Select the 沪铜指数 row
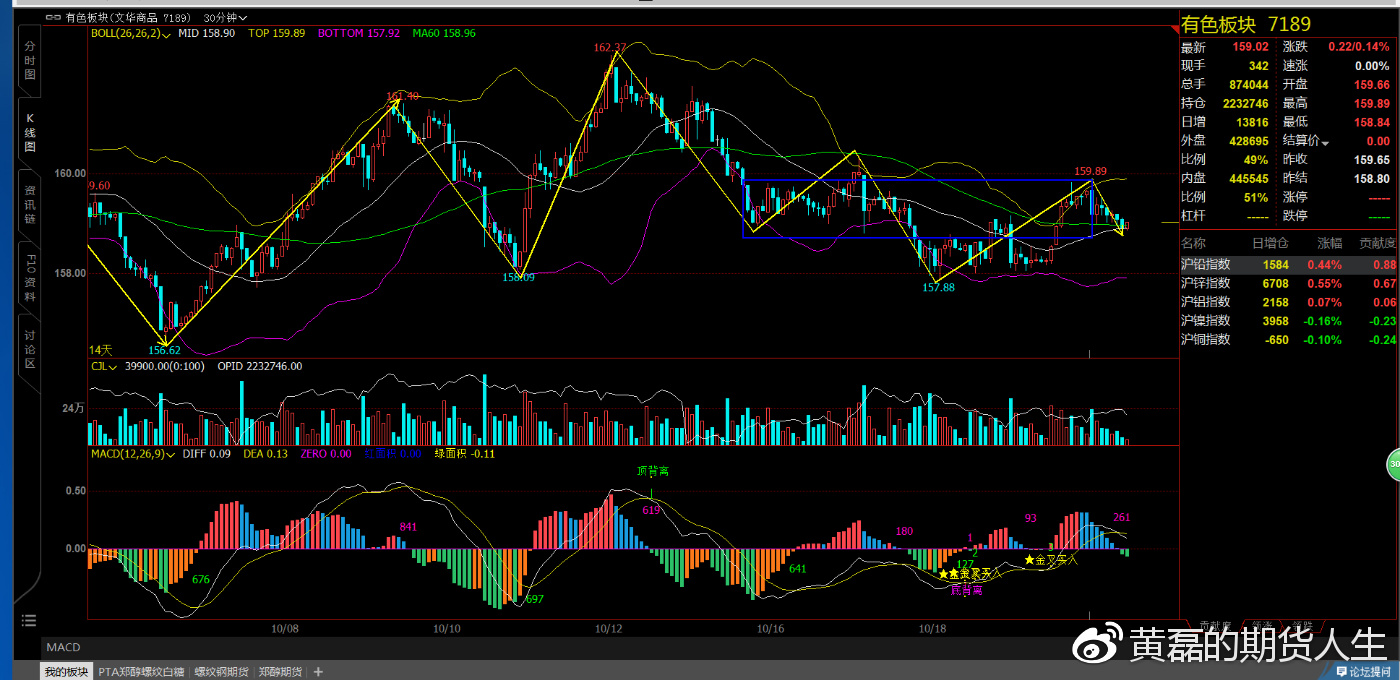Viewport: 1400px width, 680px height. pyautogui.click(x=1289, y=340)
